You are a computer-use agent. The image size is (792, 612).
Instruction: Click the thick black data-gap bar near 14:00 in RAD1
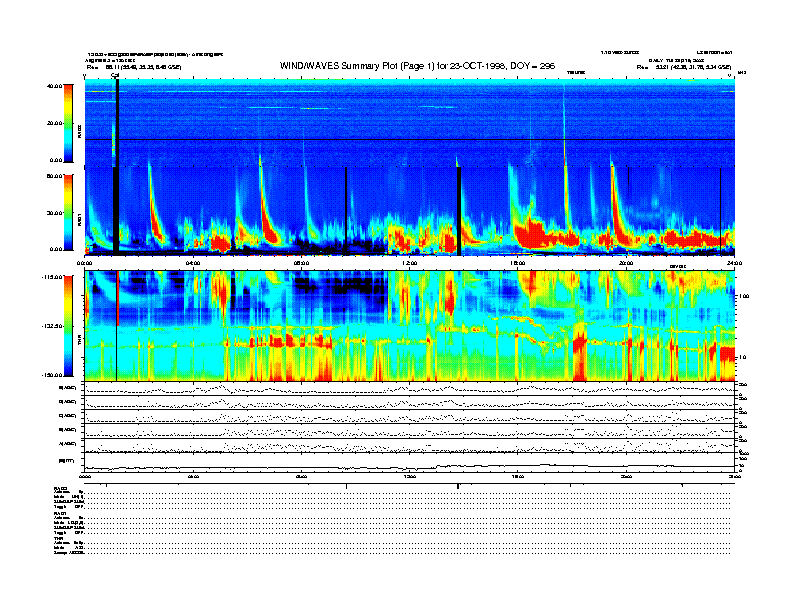tap(459, 211)
